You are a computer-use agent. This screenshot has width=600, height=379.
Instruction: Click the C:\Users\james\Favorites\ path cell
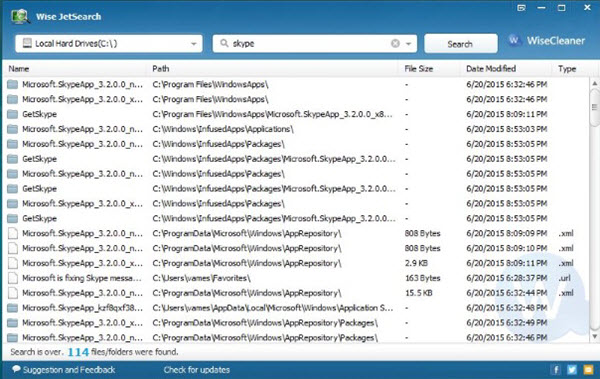click(x=201, y=278)
